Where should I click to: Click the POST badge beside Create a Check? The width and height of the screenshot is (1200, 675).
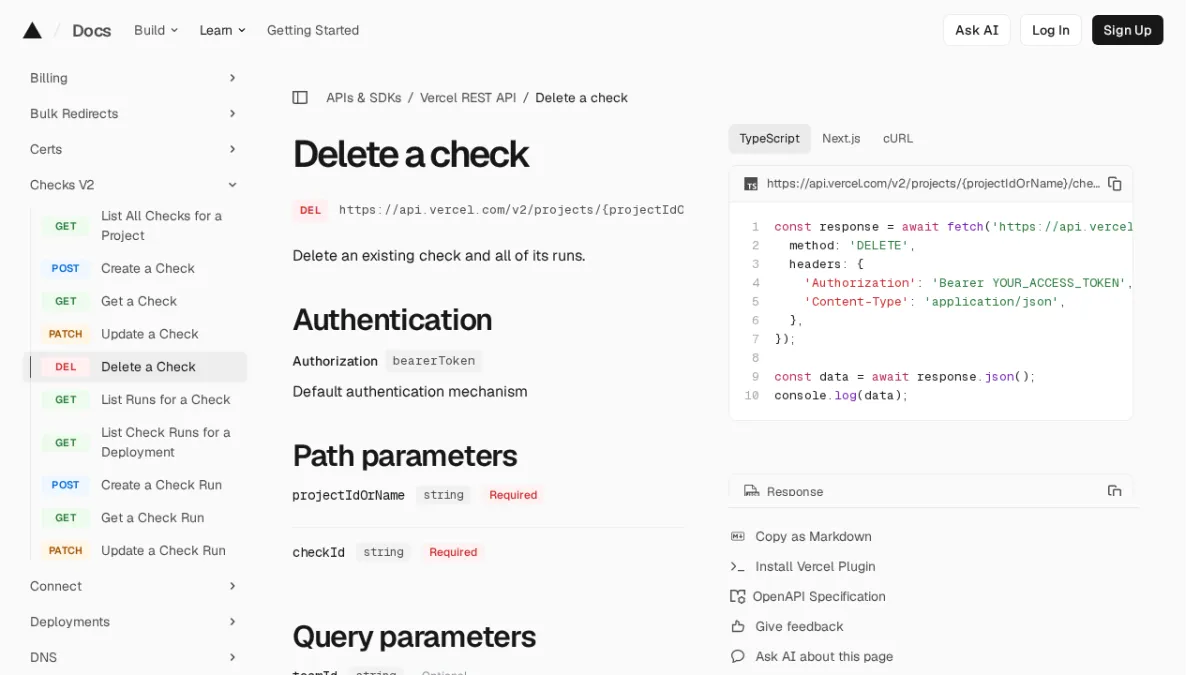pos(66,269)
